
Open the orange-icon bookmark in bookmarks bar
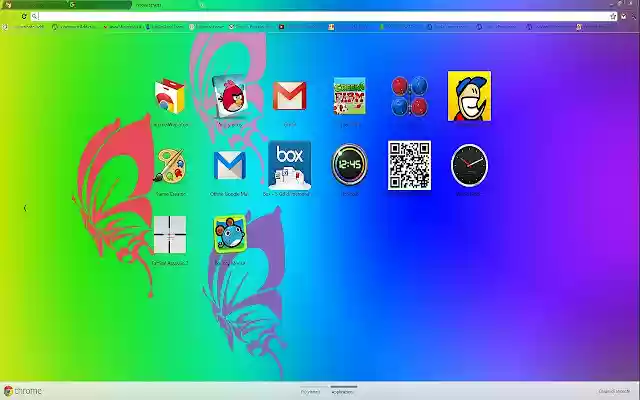tap(351, 27)
